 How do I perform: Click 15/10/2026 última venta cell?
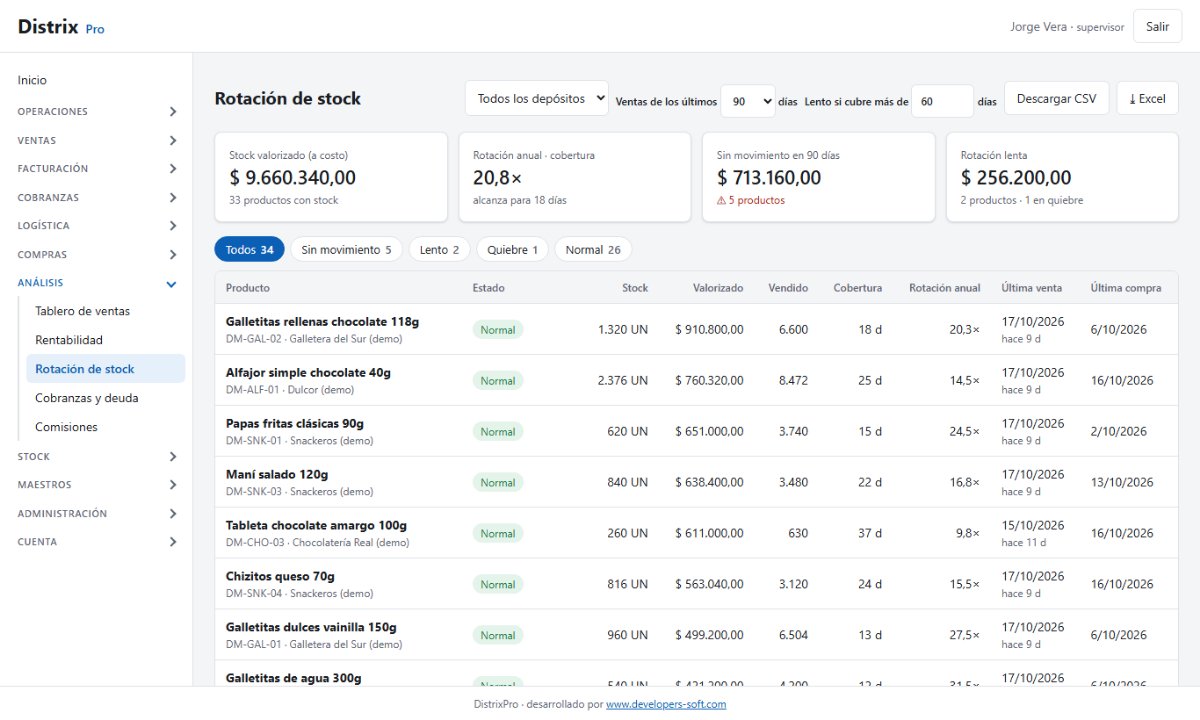pos(1032,525)
